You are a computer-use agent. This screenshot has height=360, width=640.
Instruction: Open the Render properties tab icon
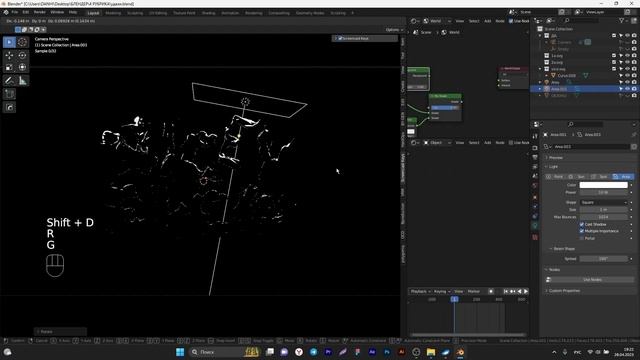(535, 148)
